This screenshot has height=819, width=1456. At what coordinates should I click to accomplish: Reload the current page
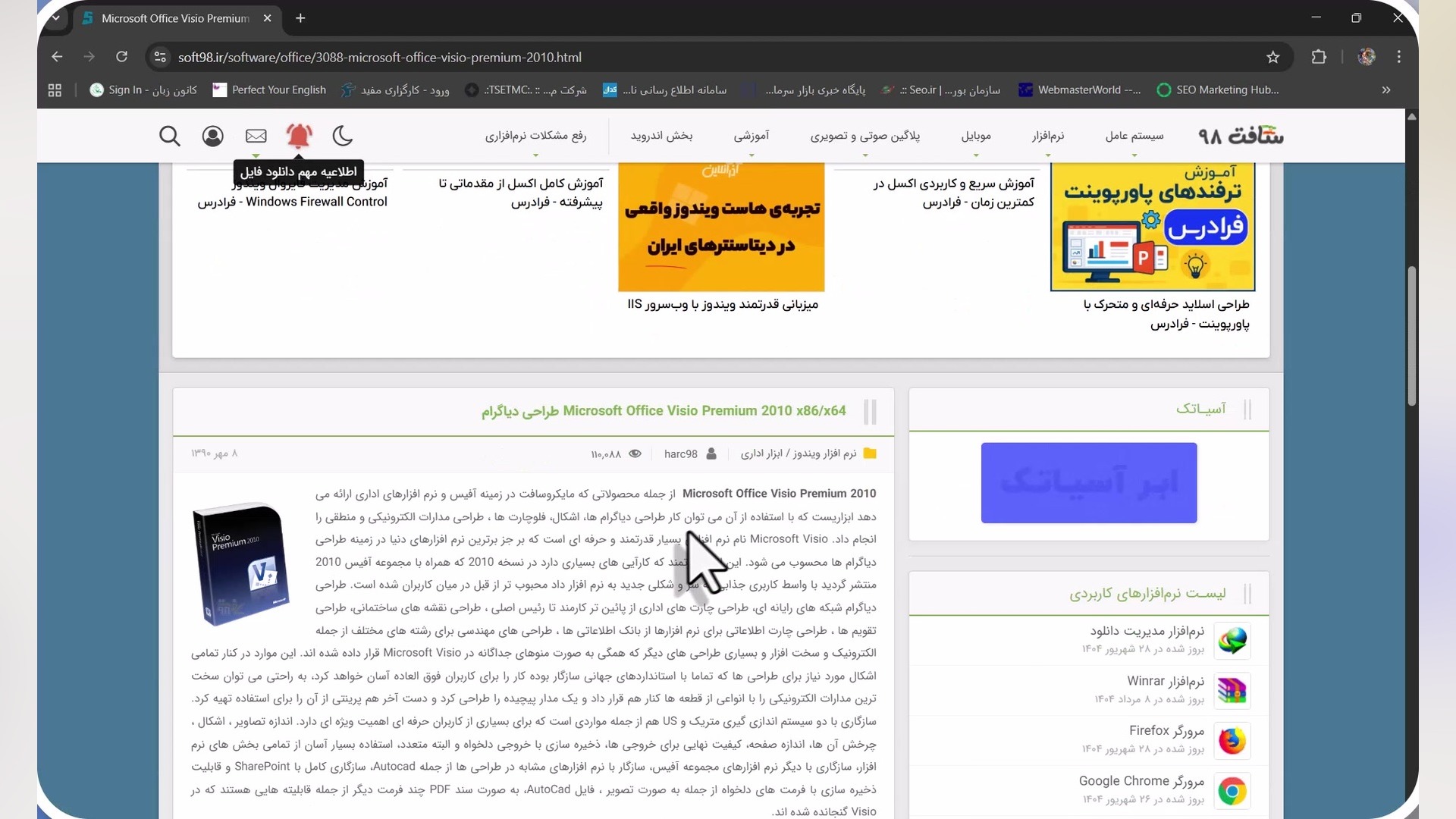click(x=121, y=58)
